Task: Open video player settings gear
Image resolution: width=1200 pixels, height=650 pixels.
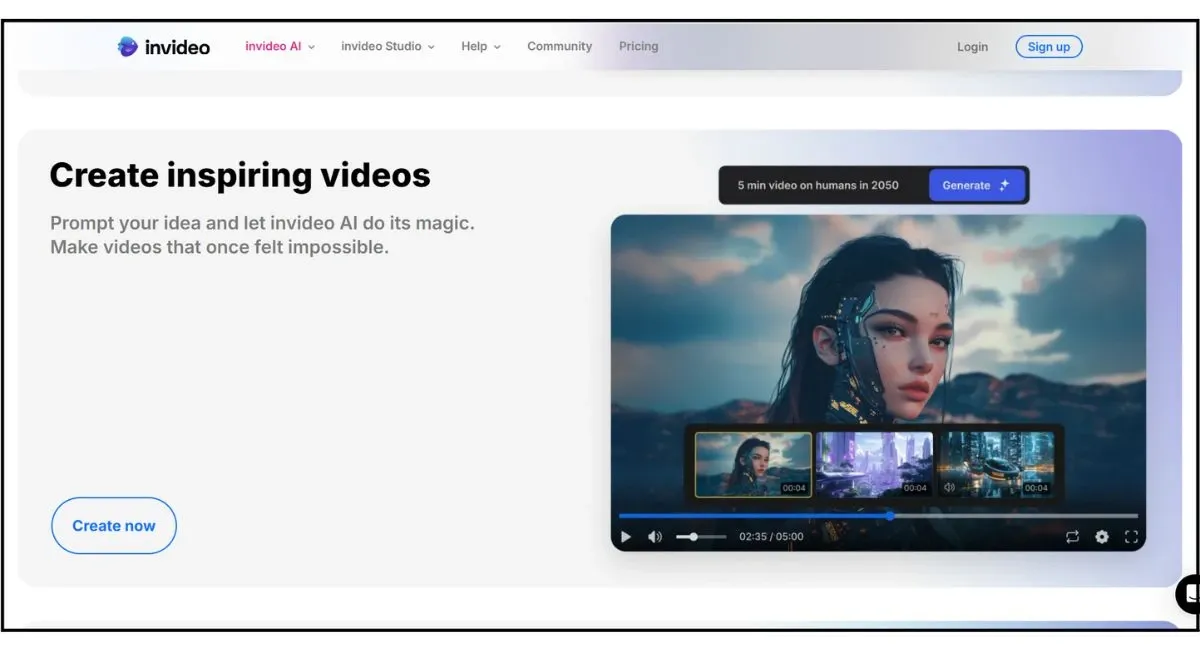Action: pos(1102,537)
